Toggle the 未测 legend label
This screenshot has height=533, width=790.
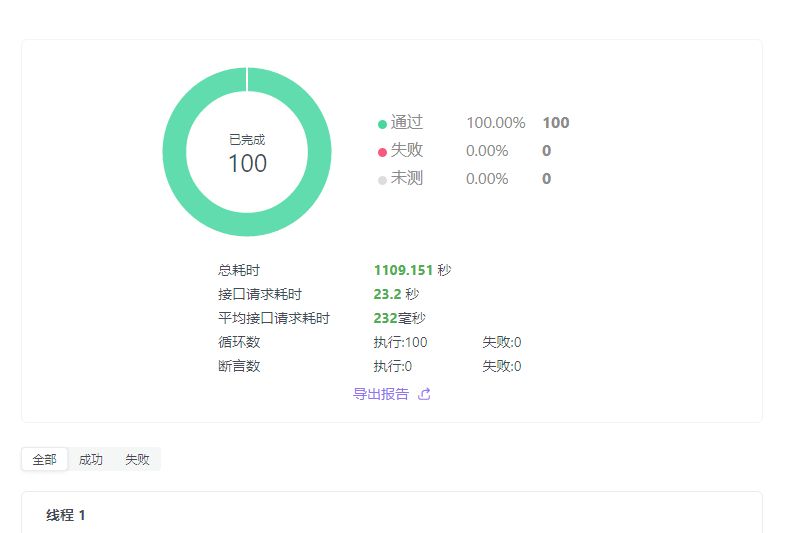tap(407, 179)
